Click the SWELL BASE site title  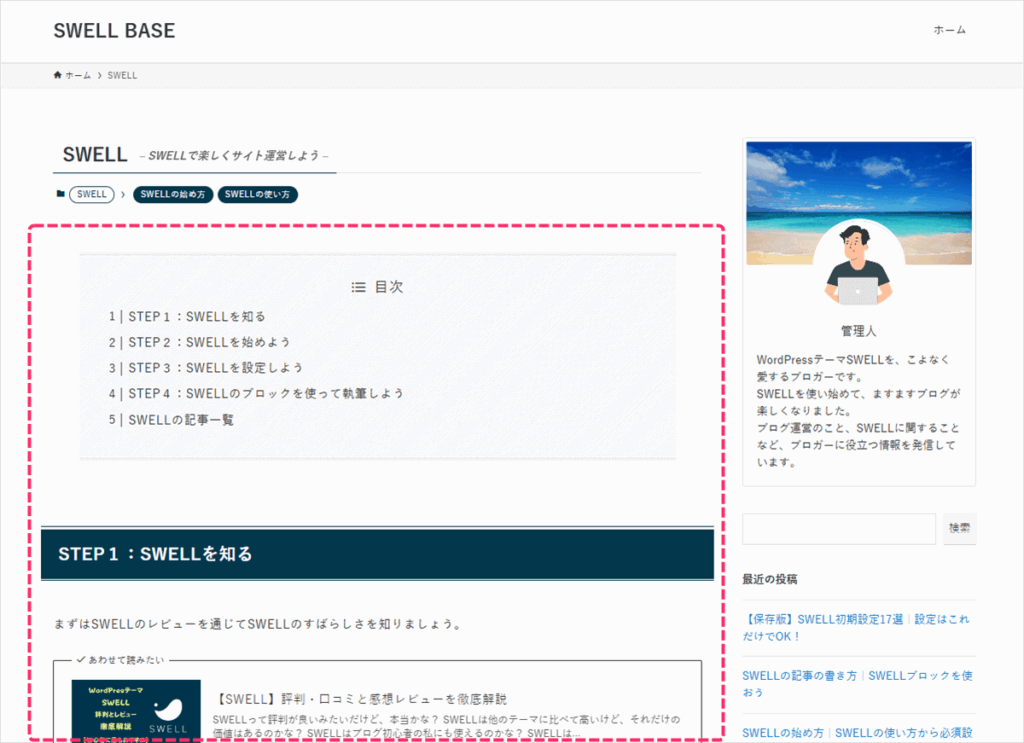click(114, 31)
